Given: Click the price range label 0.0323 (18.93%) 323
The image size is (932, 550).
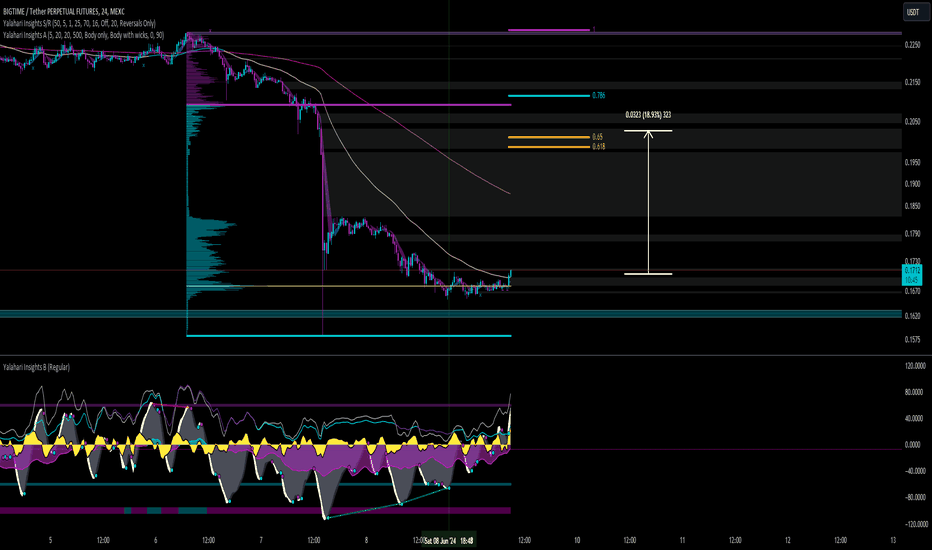Looking at the screenshot, I should [648, 115].
